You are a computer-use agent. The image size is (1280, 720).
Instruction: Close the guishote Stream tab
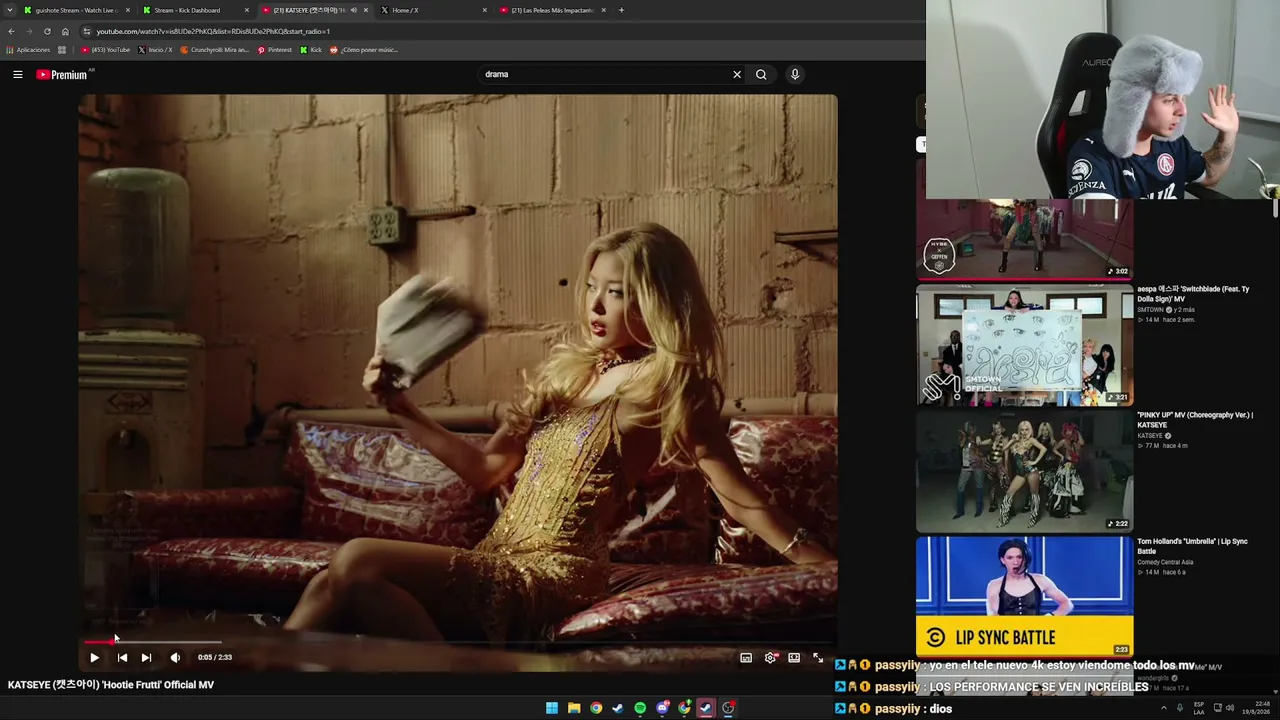128,10
